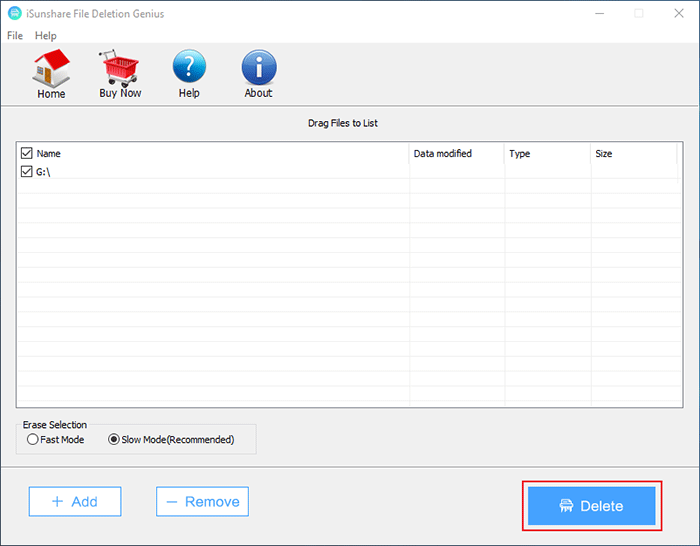Toggle the select-all checkbox beside Name
The width and height of the screenshot is (700, 546).
pyautogui.click(x=26, y=153)
